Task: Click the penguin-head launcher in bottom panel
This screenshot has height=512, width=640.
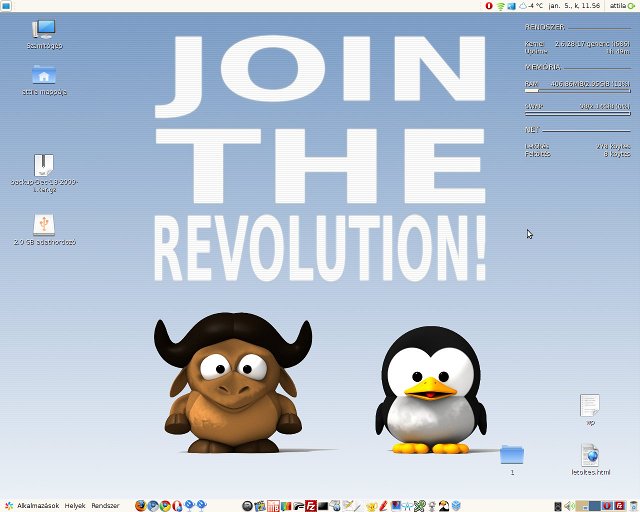Action: point(444,506)
